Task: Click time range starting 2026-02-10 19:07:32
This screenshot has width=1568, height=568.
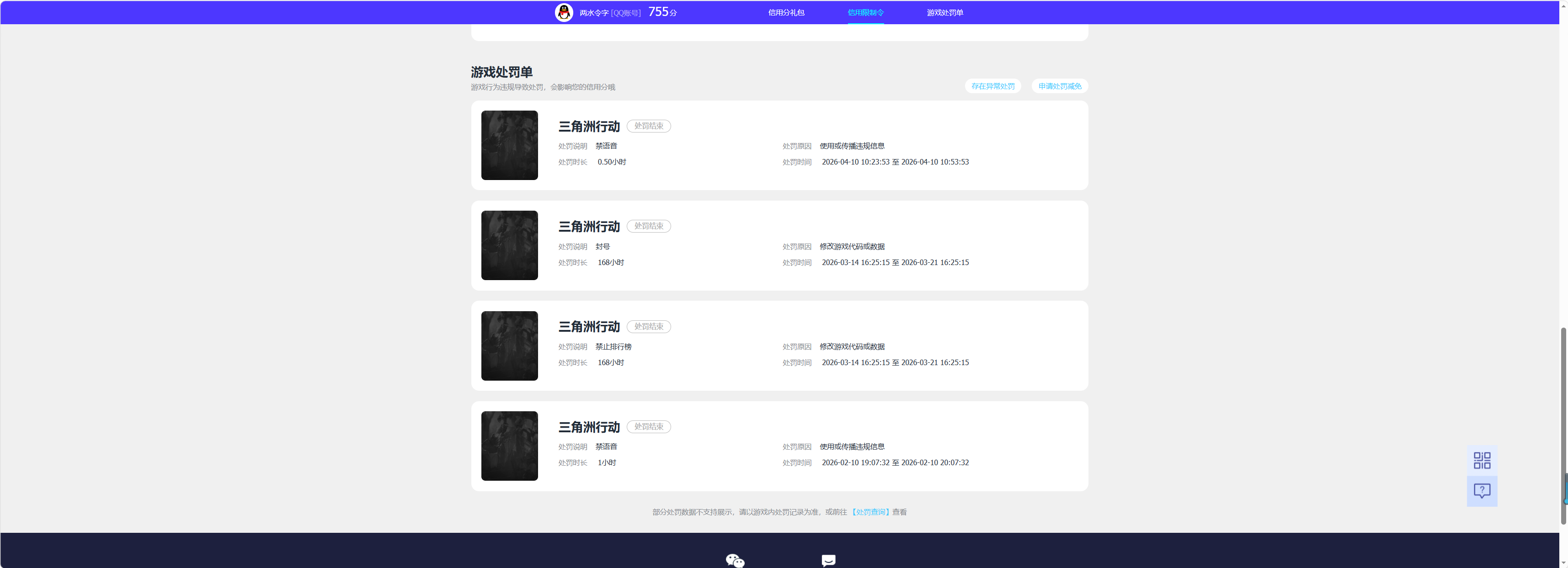Action: coord(895,463)
